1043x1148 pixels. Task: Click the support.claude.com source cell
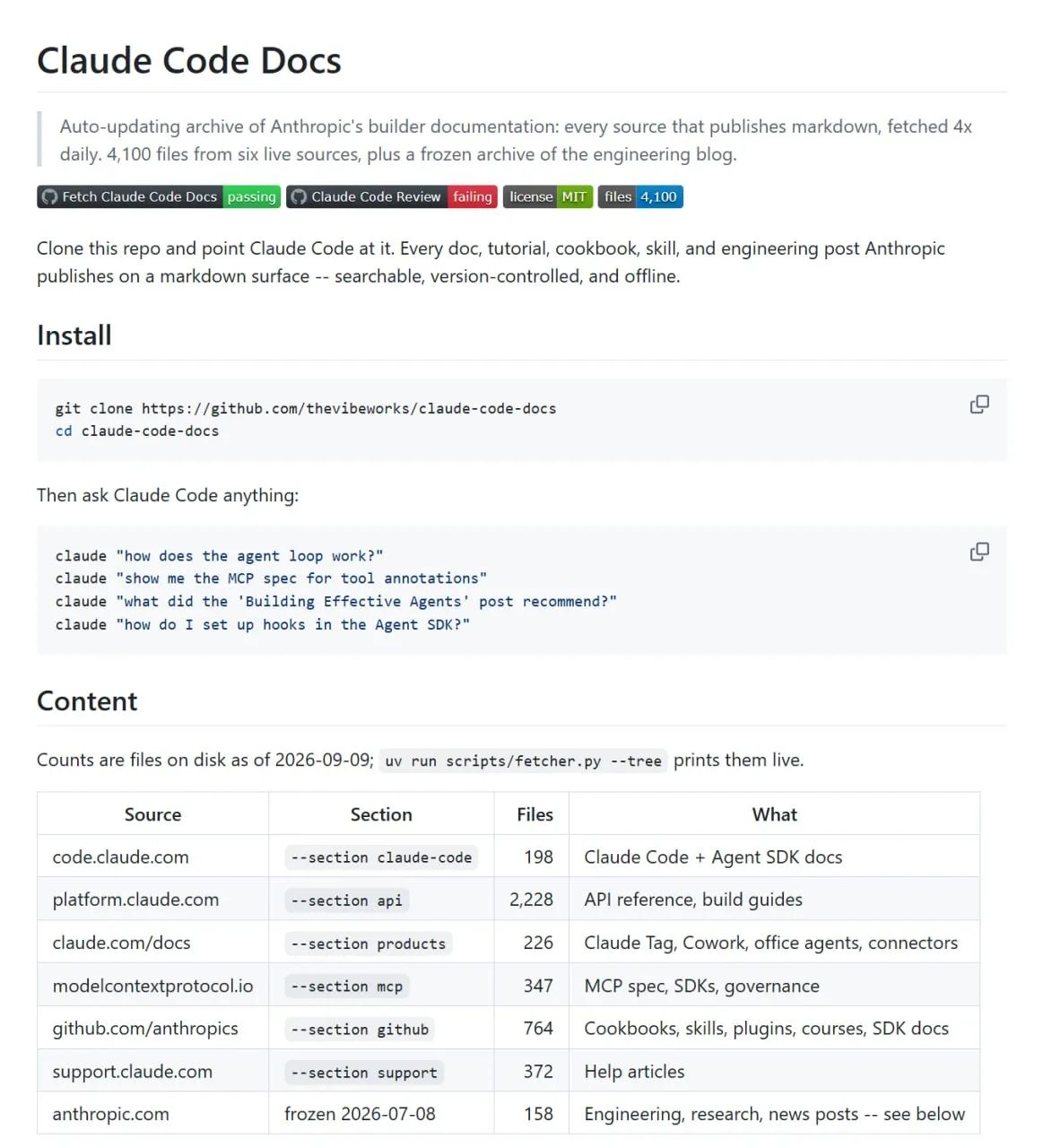(x=152, y=1072)
